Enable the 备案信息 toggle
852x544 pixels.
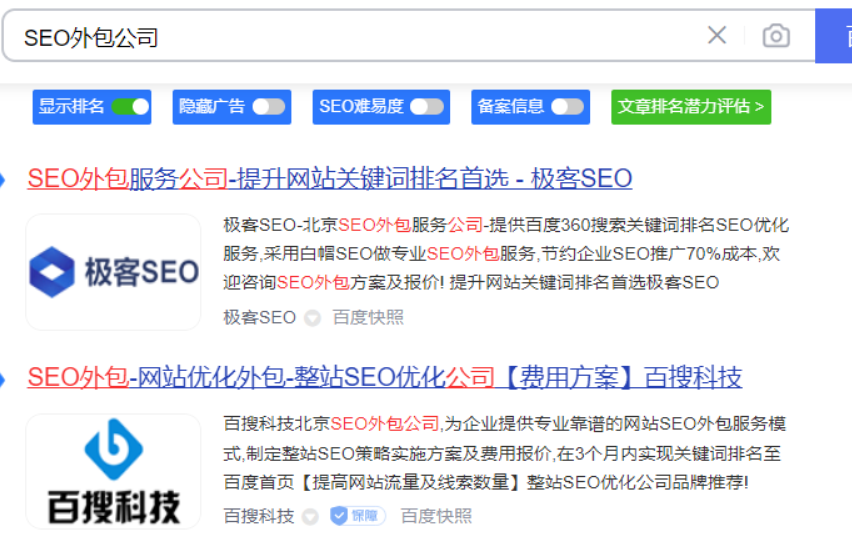(x=568, y=107)
